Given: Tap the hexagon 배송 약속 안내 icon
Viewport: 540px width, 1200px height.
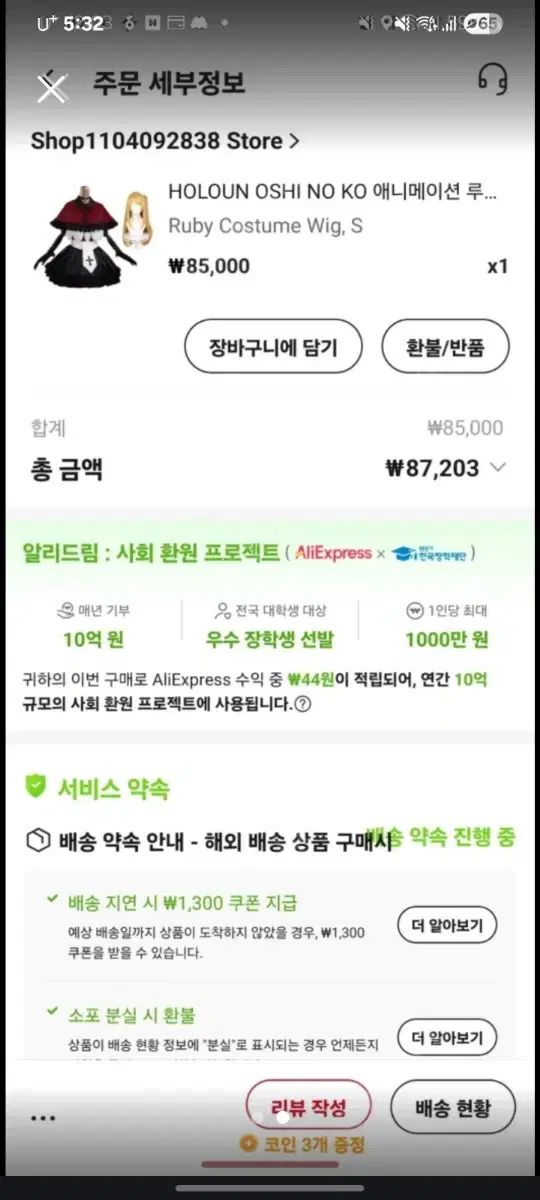Looking at the screenshot, I should pyautogui.click(x=37, y=841).
